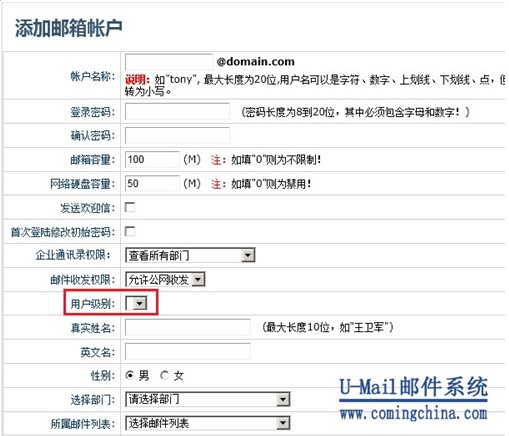Click the 英文名 English name field
This screenshot has width=509, height=436.
pyautogui.click(x=188, y=351)
